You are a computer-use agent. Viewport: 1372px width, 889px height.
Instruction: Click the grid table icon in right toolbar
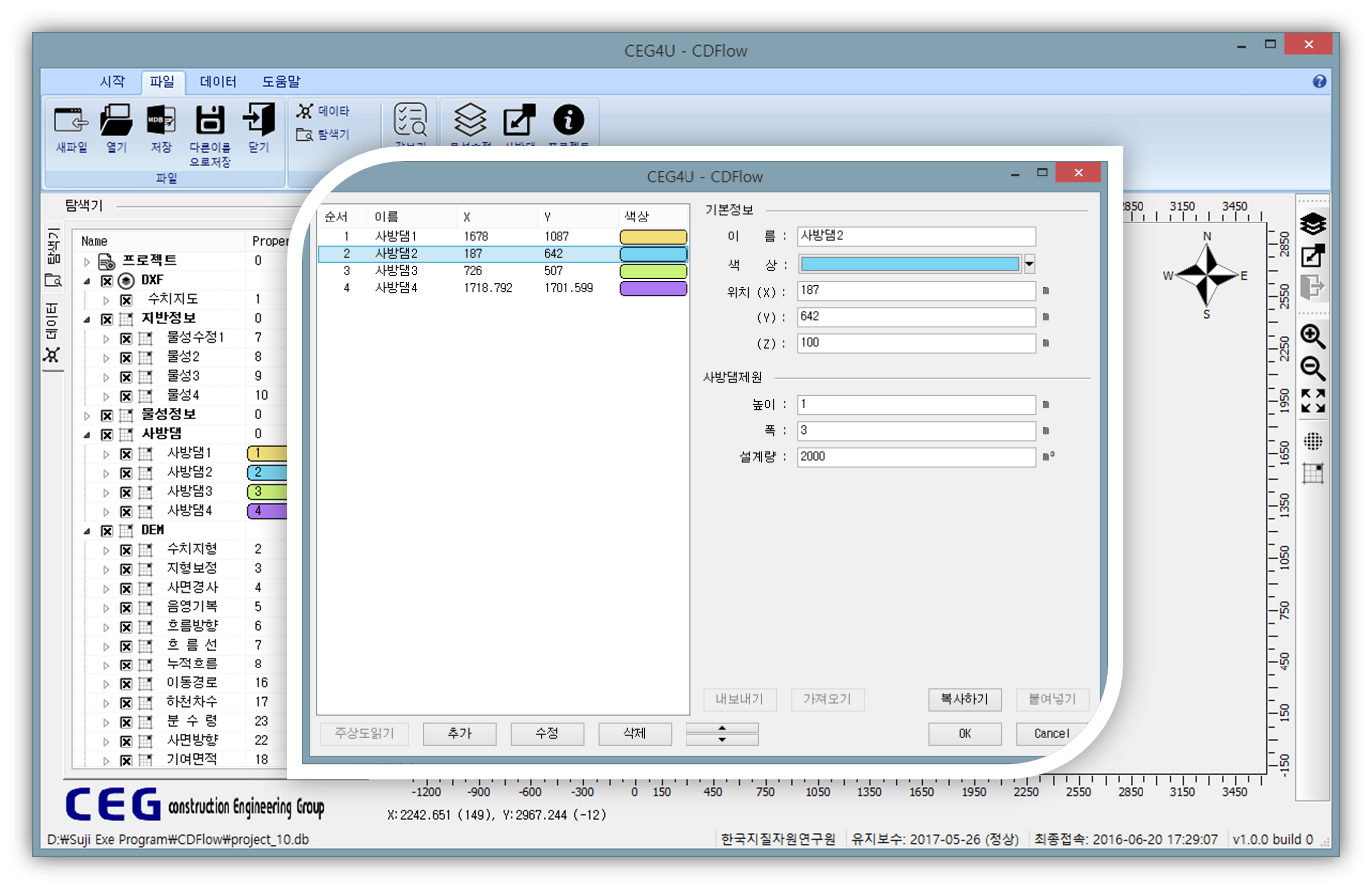(x=1313, y=473)
